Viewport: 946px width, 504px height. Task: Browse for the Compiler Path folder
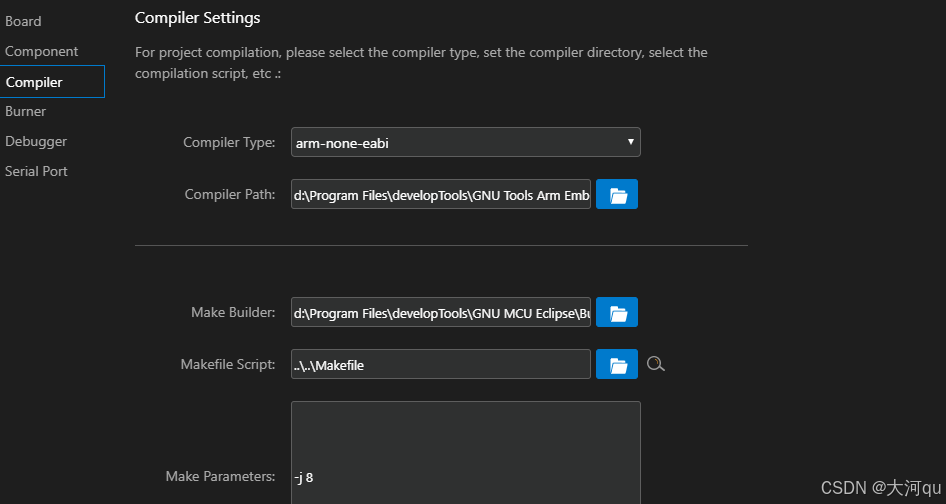617,195
